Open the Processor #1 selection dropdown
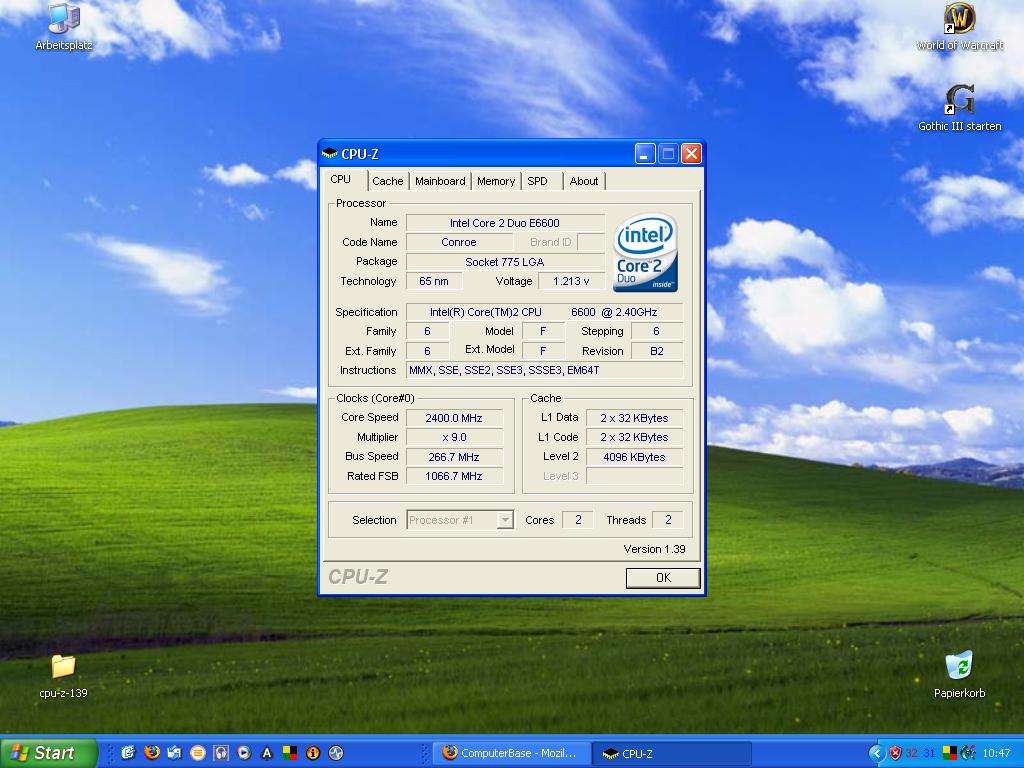Screen dimensions: 1024x768 (460, 520)
